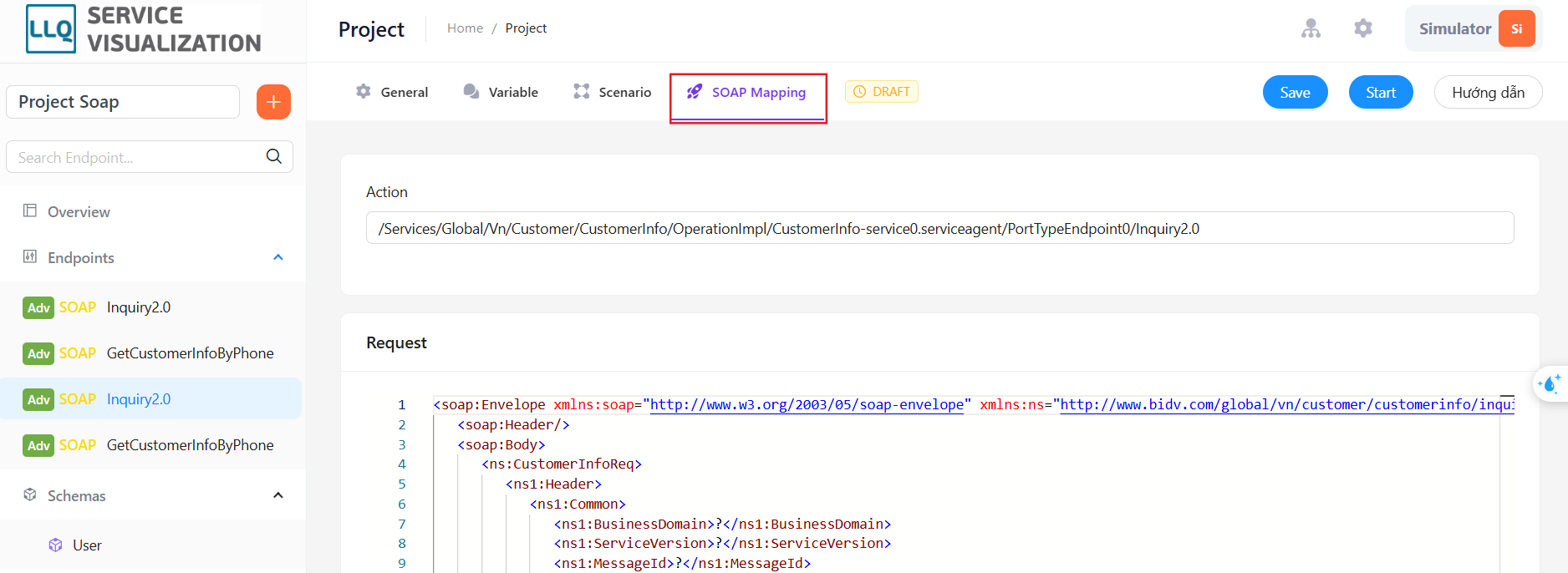Click the search magnifier icon
The height and width of the screenshot is (573, 1568).
tap(274, 157)
